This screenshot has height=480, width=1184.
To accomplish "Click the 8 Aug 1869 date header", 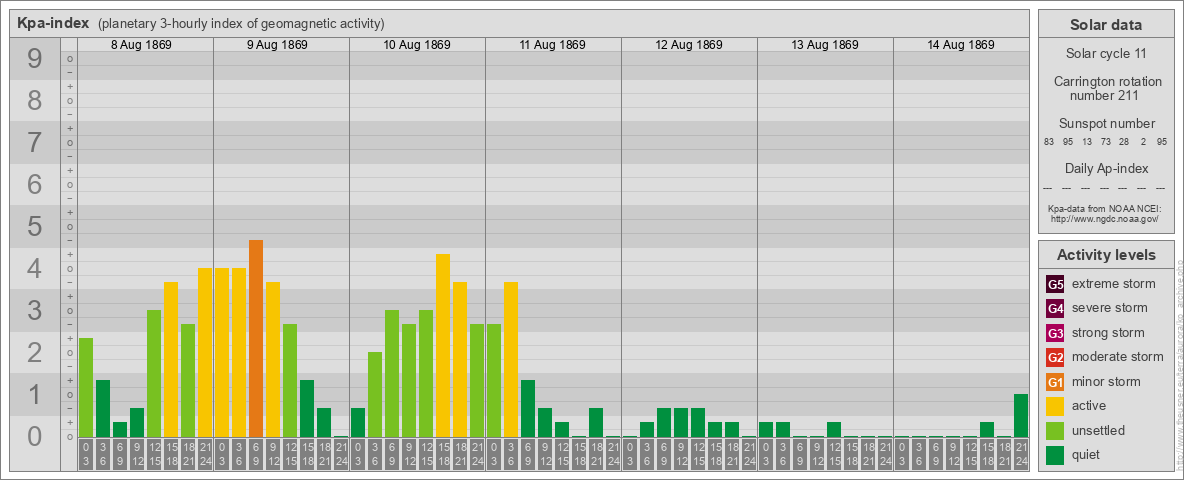I will pyautogui.click(x=141, y=45).
